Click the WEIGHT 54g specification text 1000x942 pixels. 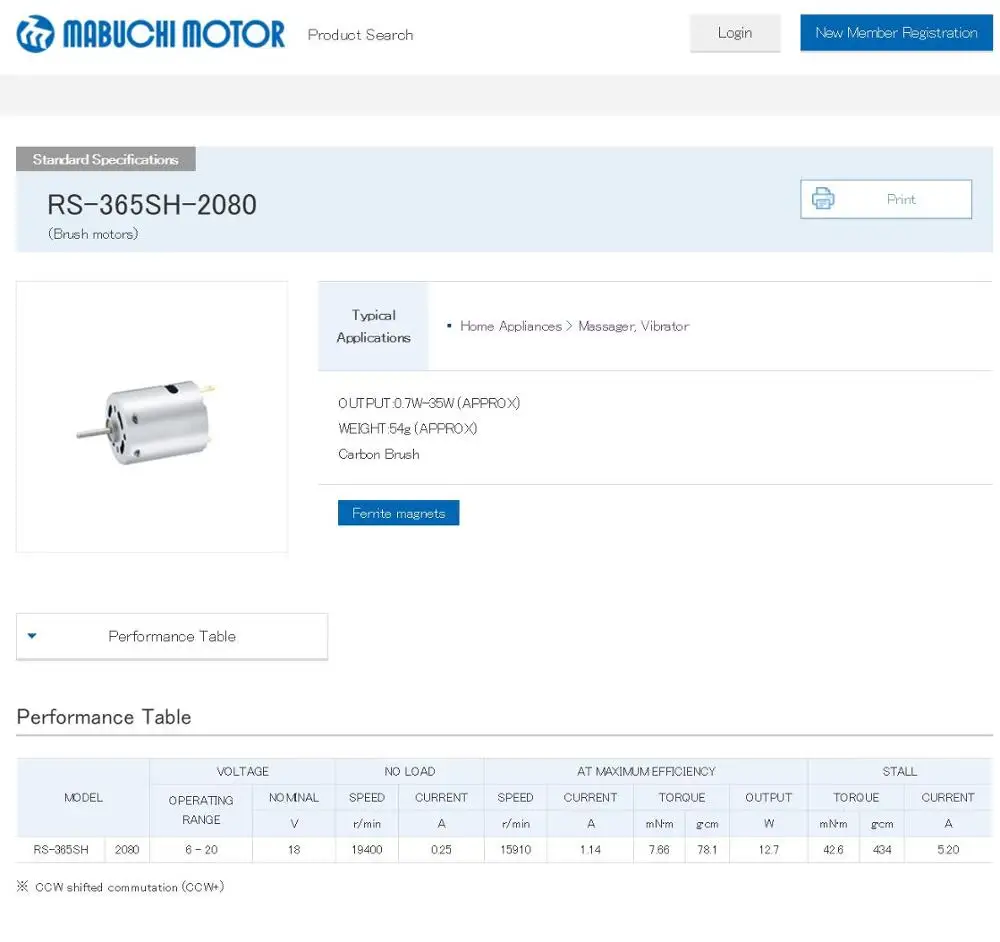point(408,429)
